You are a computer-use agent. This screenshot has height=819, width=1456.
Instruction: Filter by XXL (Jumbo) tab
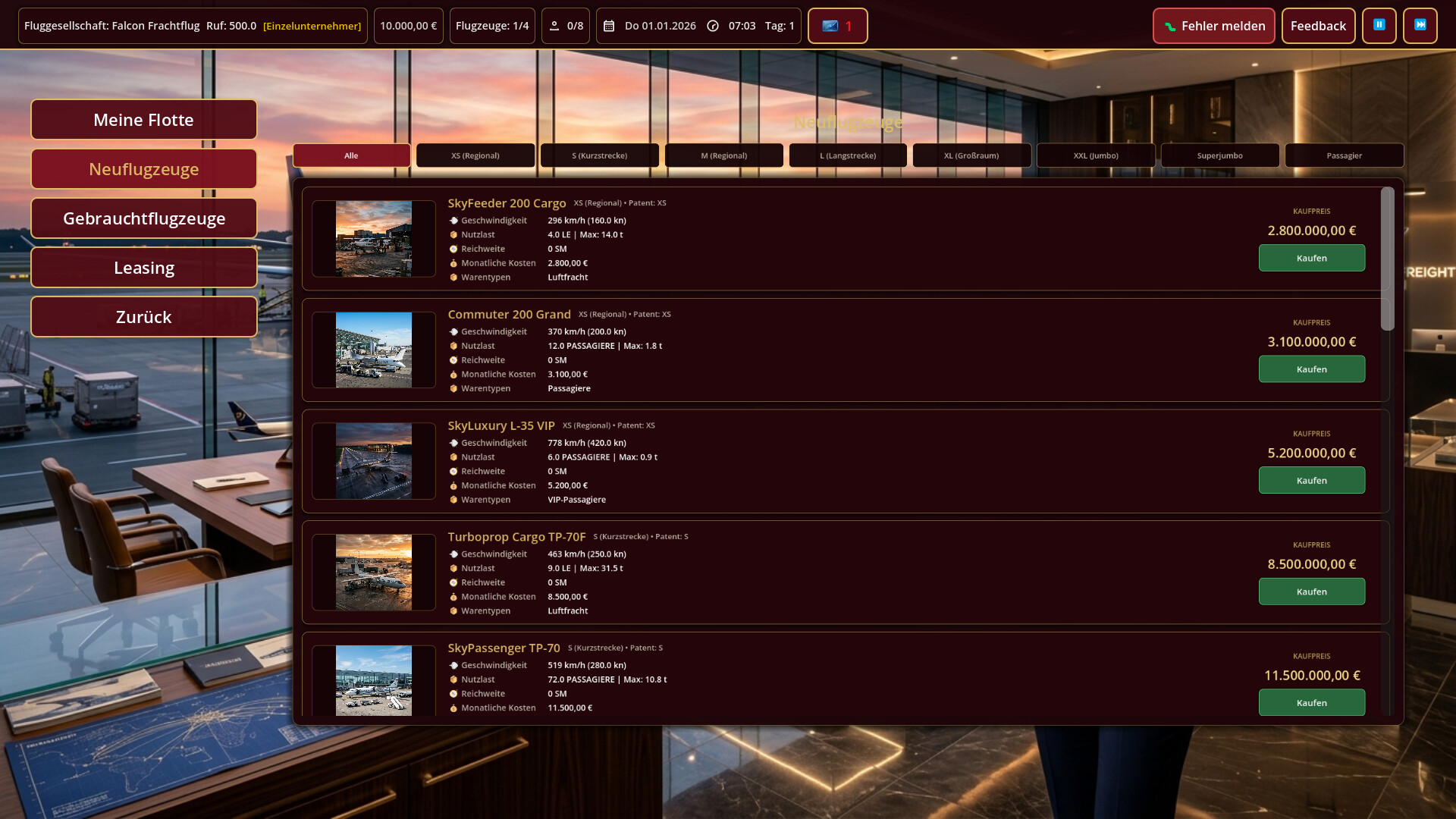pos(1096,155)
